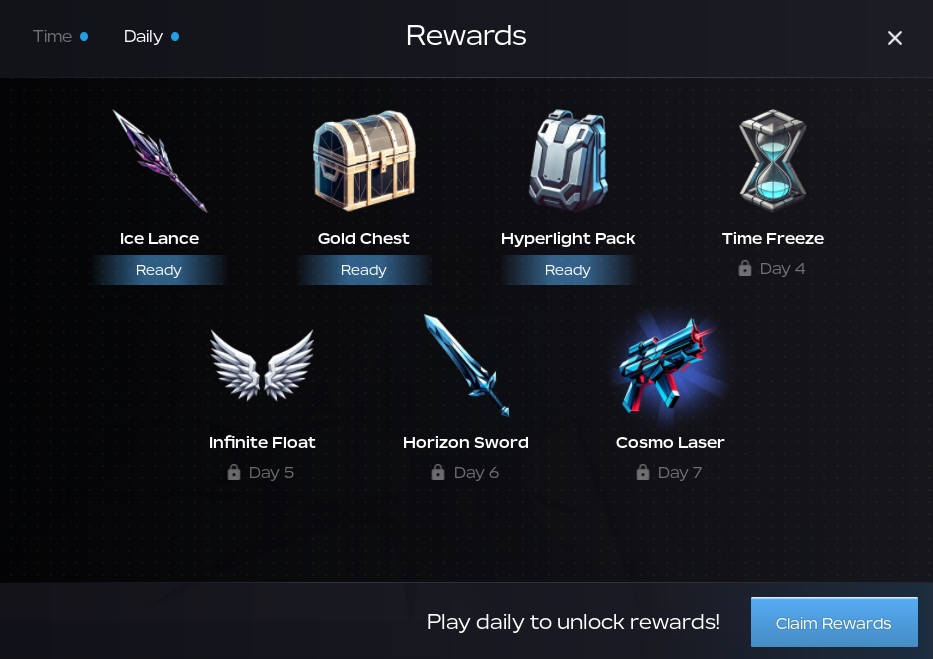This screenshot has height=659, width=933.
Task: Select the Hyperlight Pack backpack icon
Action: coord(568,161)
